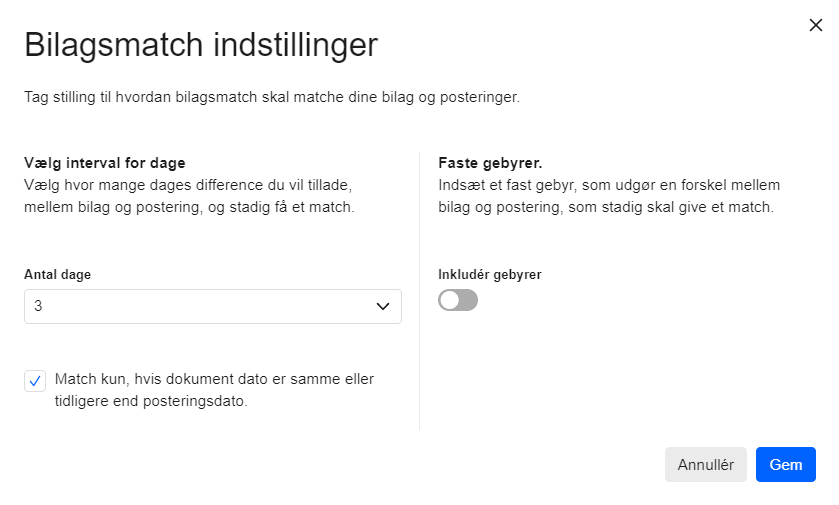Cancel changes with the Annullér button

coord(706,464)
